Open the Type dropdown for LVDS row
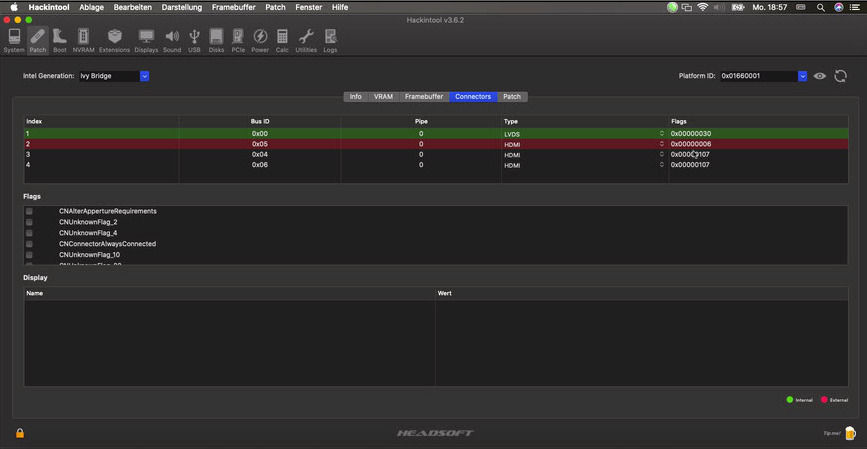867x449 pixels. [x=661, y=134]
